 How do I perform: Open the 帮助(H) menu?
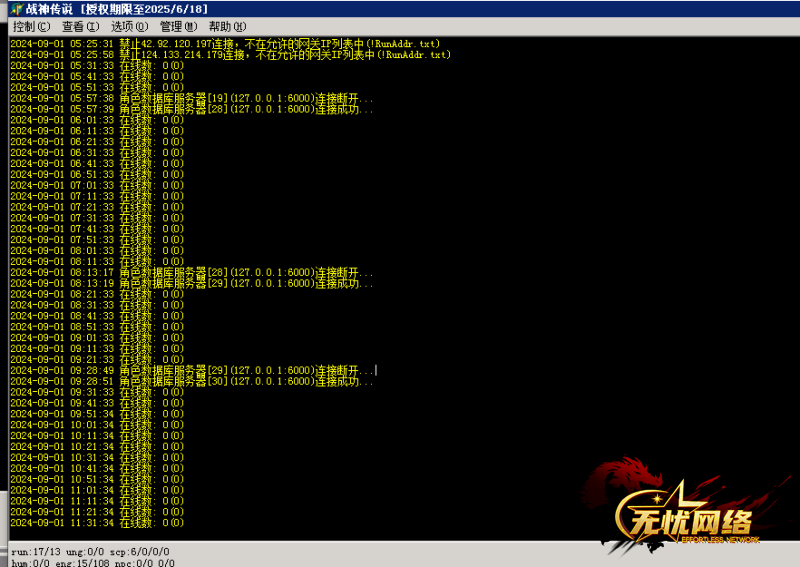coord(226,26)
